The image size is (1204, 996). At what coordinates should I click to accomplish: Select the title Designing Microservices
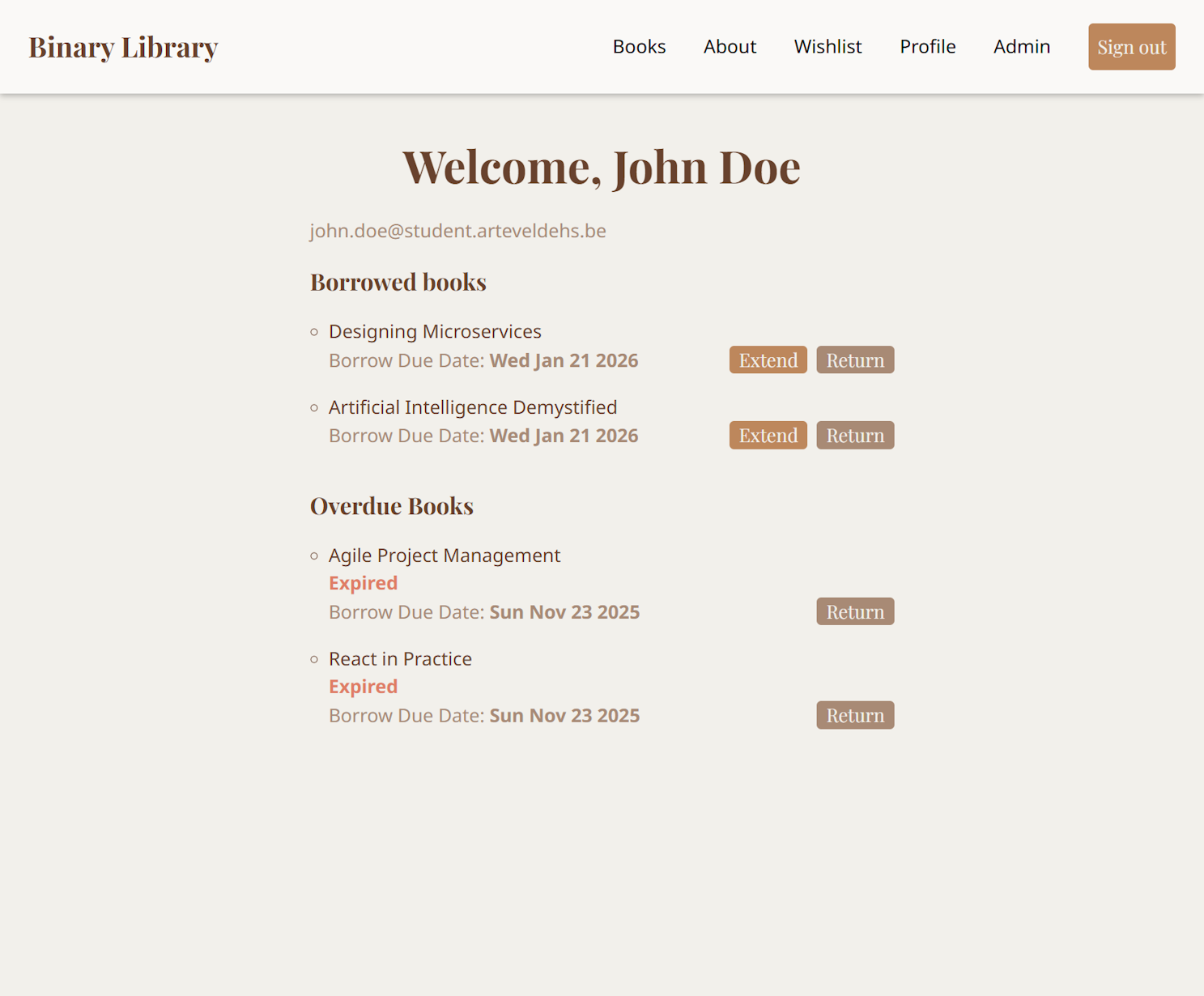pyautogui.click(x=434, y=331)
